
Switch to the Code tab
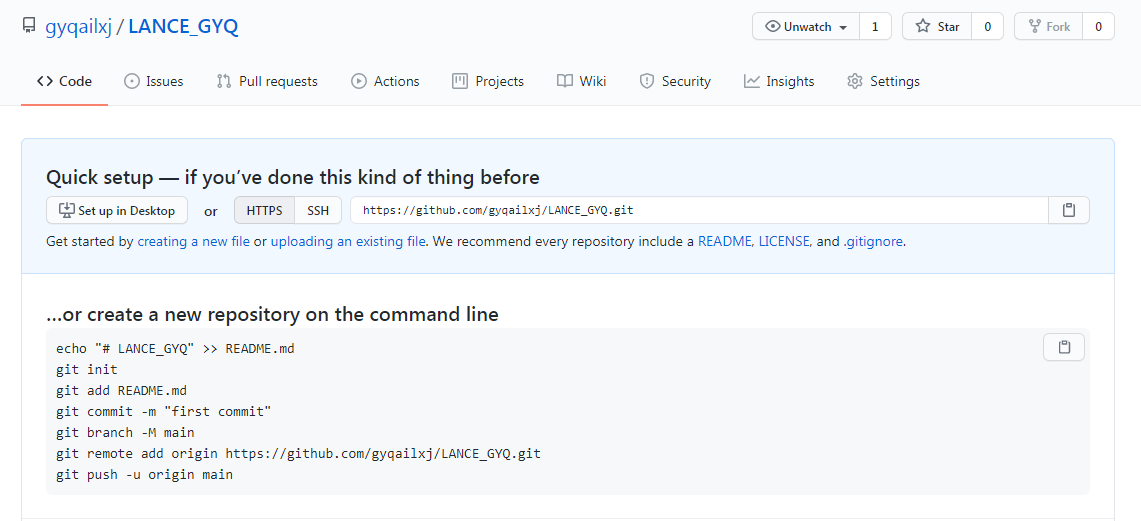(x=64, y=81)
